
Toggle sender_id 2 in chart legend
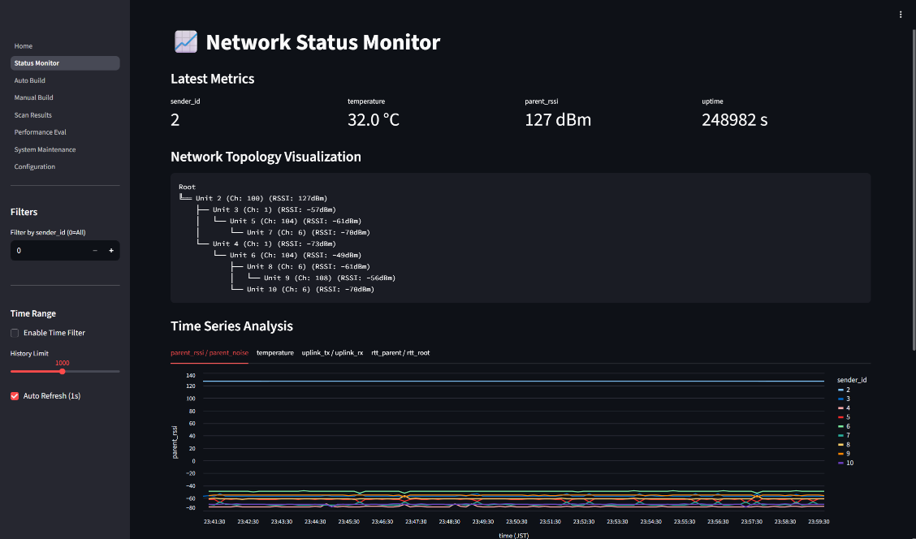[845, 390]
